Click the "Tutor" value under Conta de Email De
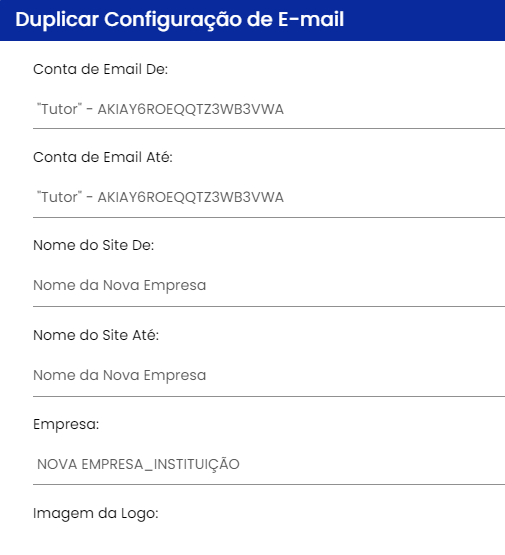Viewport: 505px width, 555px height. [59, 109]
